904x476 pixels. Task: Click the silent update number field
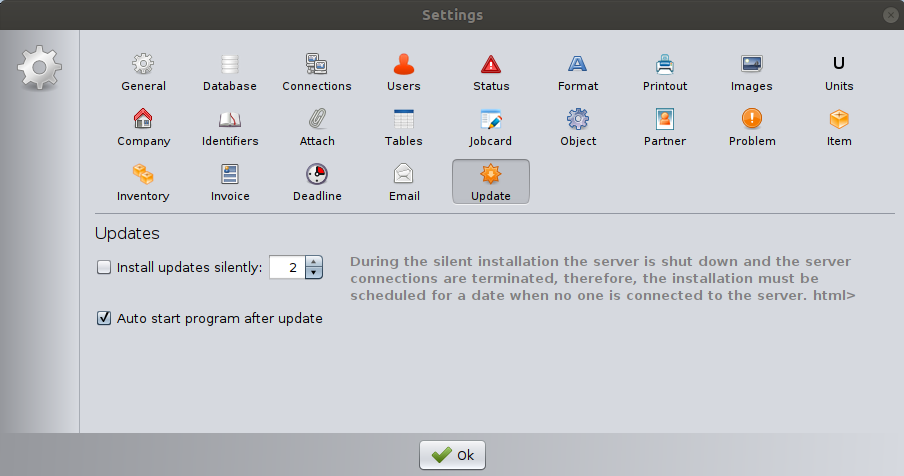(287, 267)
